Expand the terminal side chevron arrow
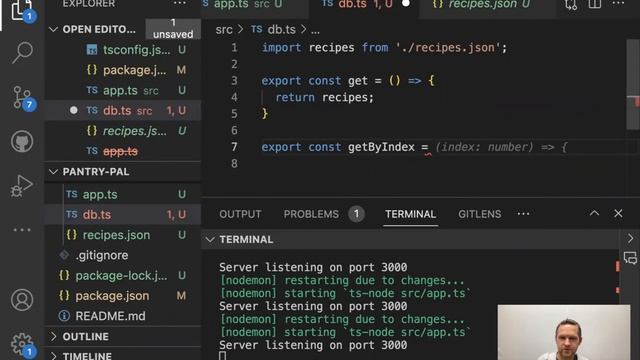The image size is (640, 360). point(630,238)
